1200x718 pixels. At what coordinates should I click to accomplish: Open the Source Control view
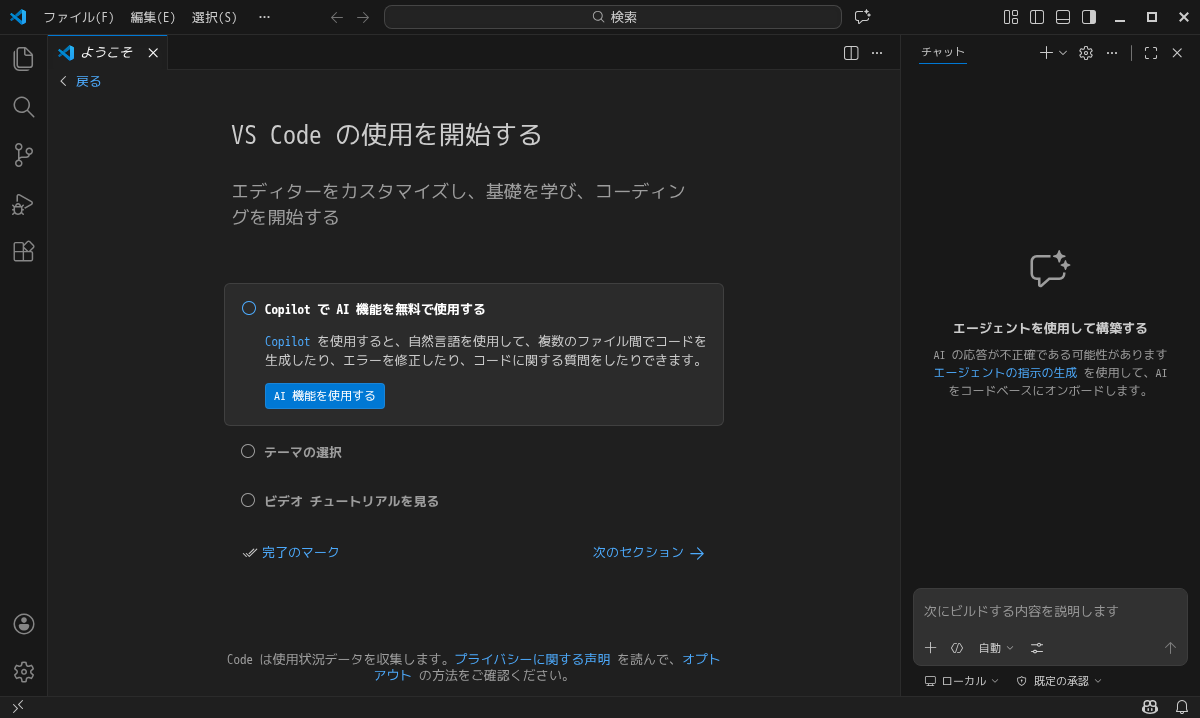(24, 155)
